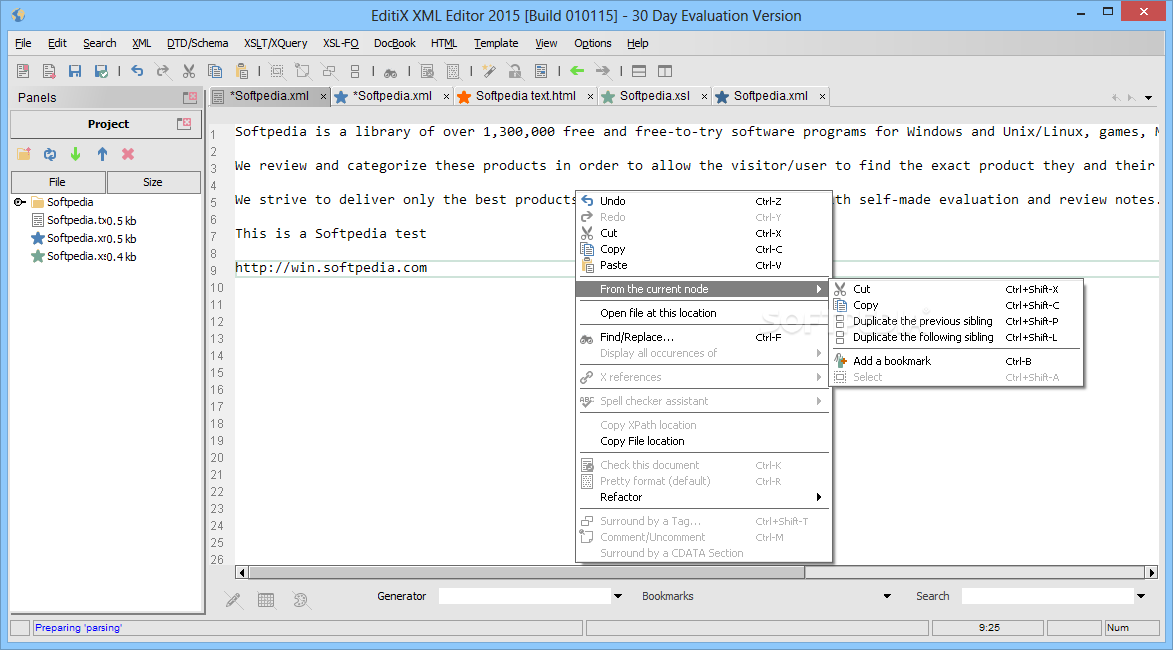Close the Panels pane with its corner icon
The height and width of the screenshot is (650, 1173).
click(x=190, y=97)
